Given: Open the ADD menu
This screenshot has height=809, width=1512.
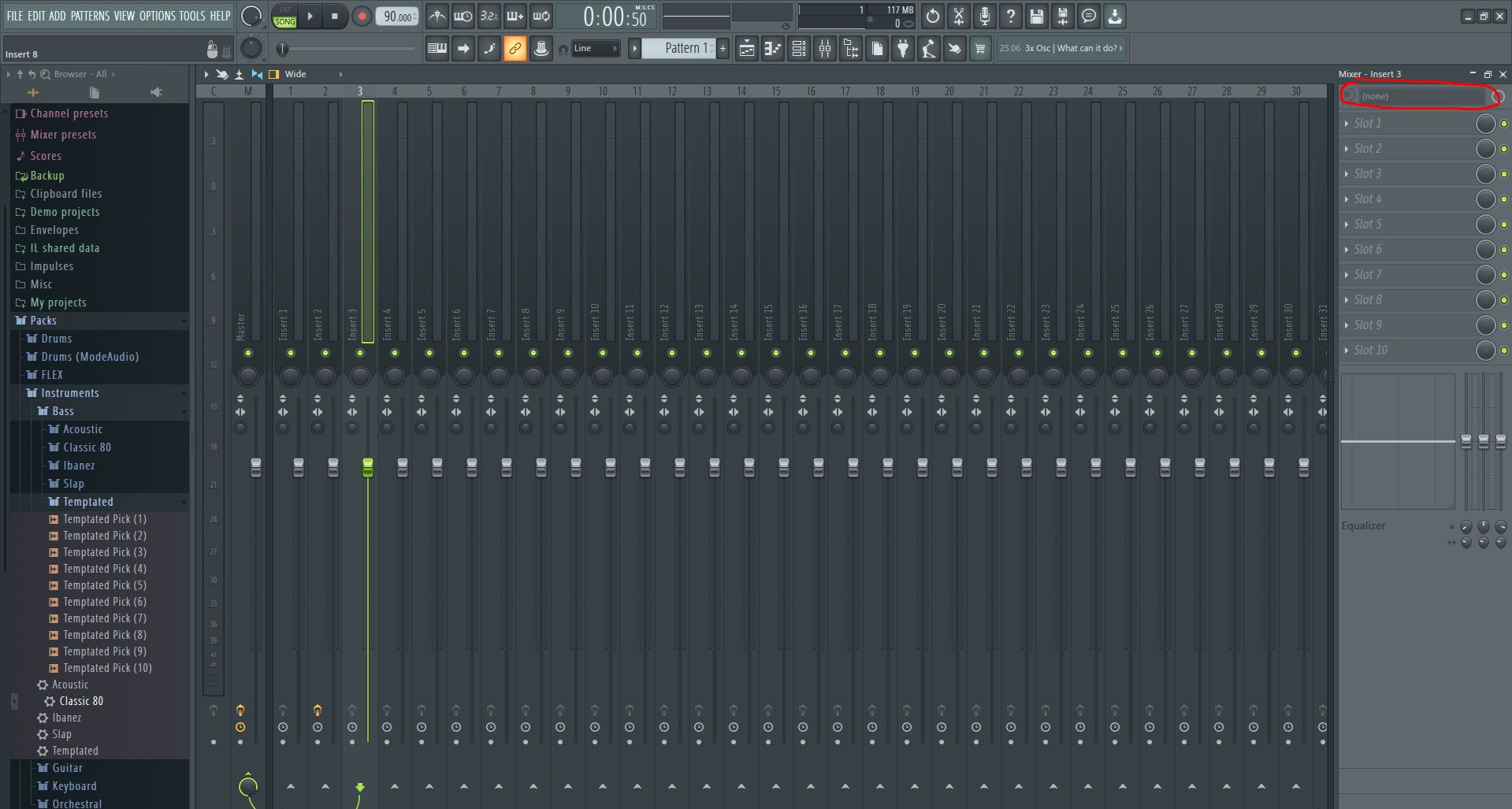Looking at the screenshot, I should click(x=58, y=16).
